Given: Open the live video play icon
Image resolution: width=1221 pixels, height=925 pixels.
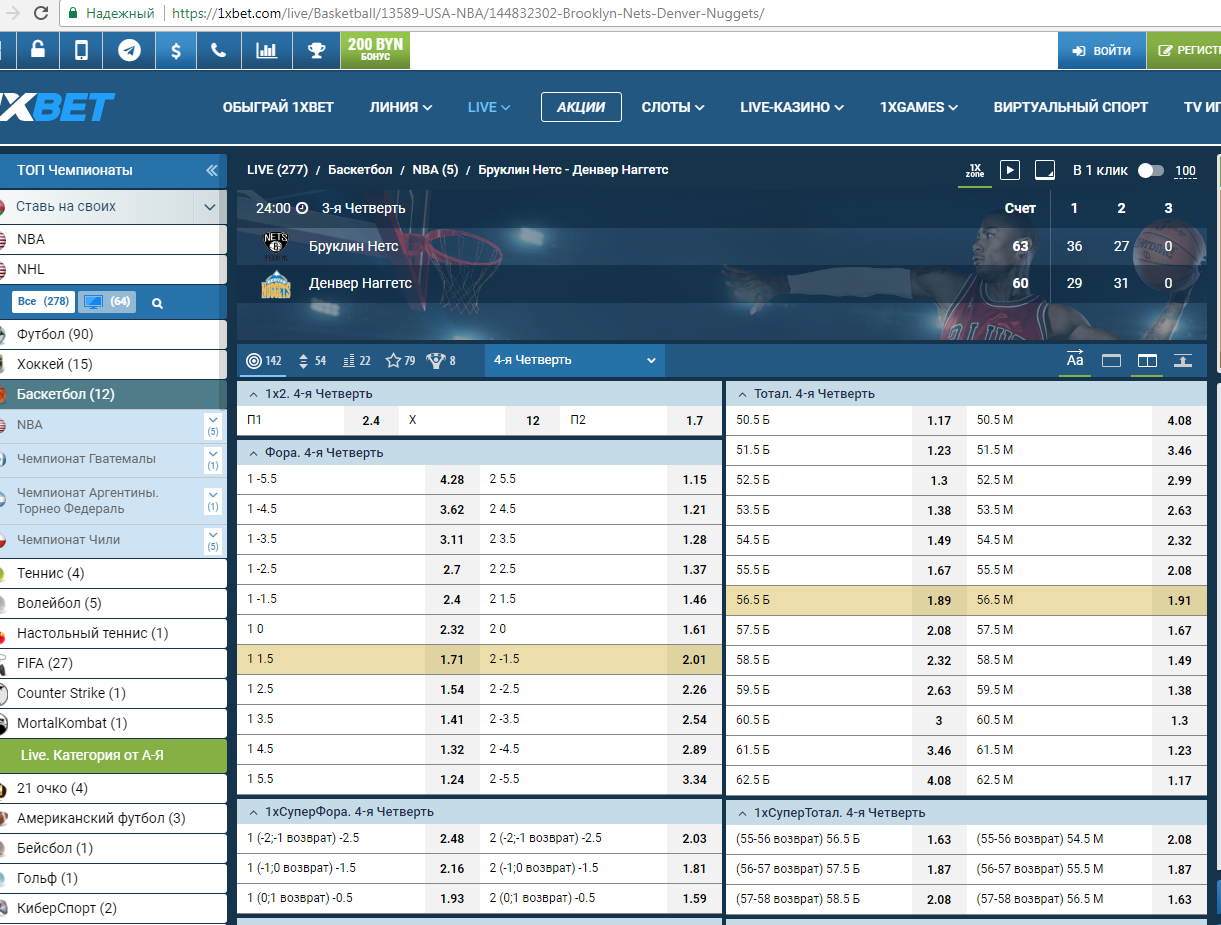Looking at the screenshot, I should tap(1010, 170).
